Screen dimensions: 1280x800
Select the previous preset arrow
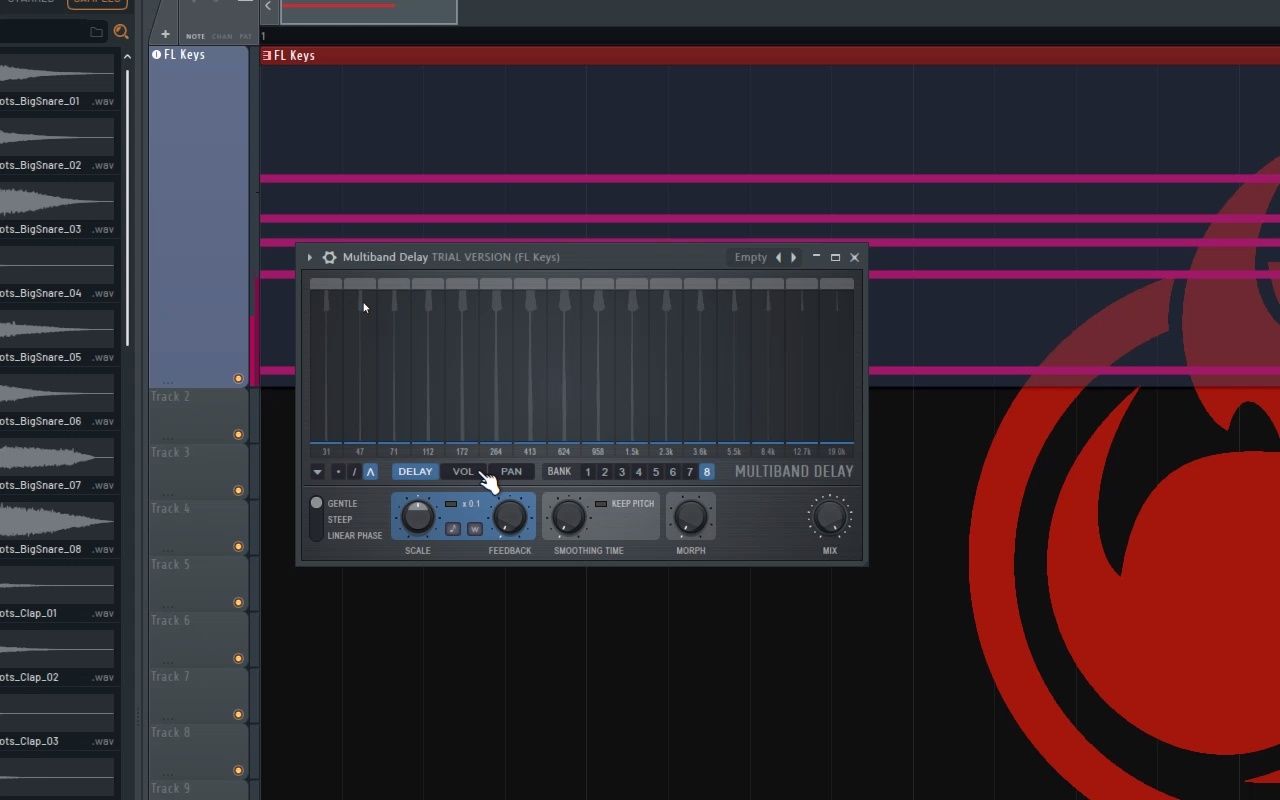(x=779, y=257)
